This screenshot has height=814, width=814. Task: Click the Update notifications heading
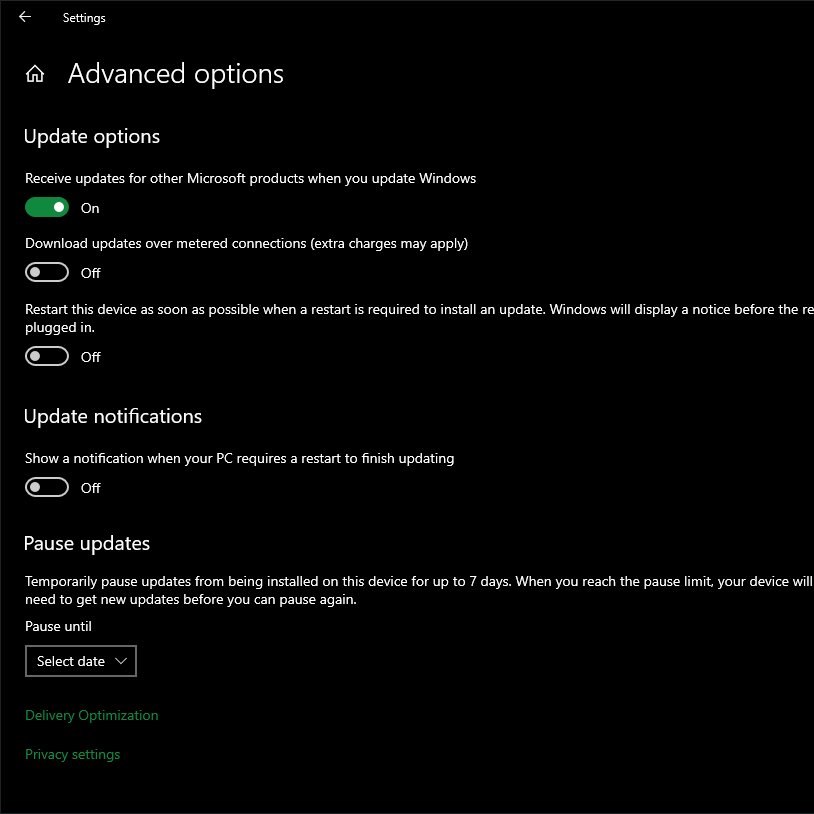[x=112, y=416]
